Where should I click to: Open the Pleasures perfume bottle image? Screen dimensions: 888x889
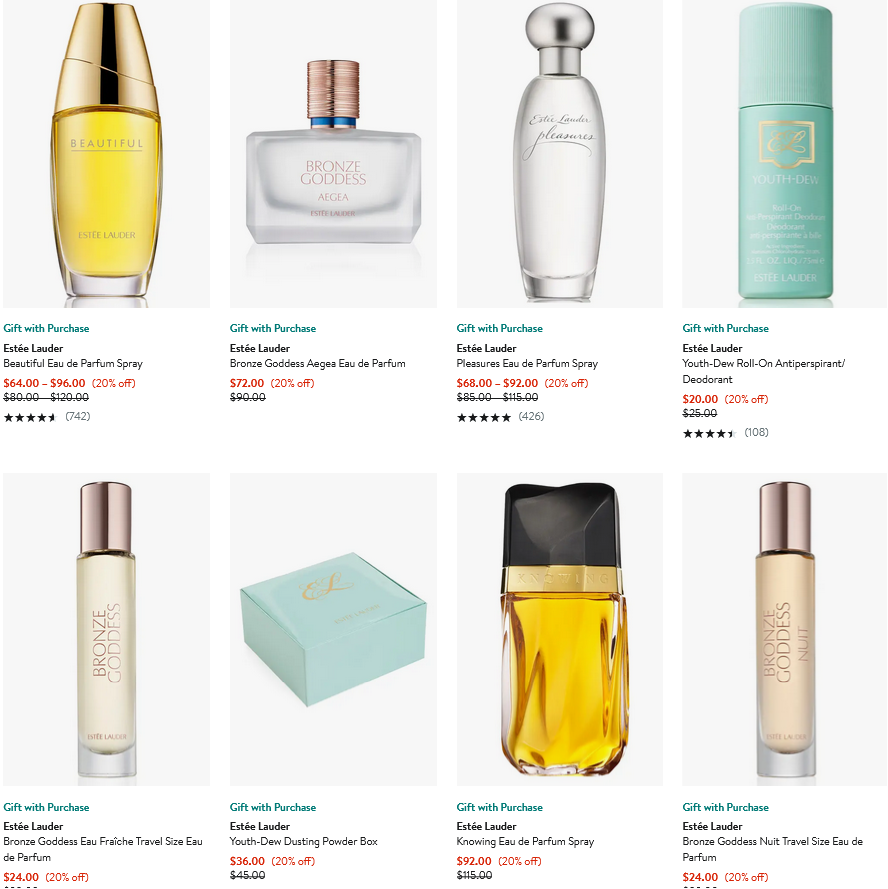pyautogui.click(x=560, y=154)
